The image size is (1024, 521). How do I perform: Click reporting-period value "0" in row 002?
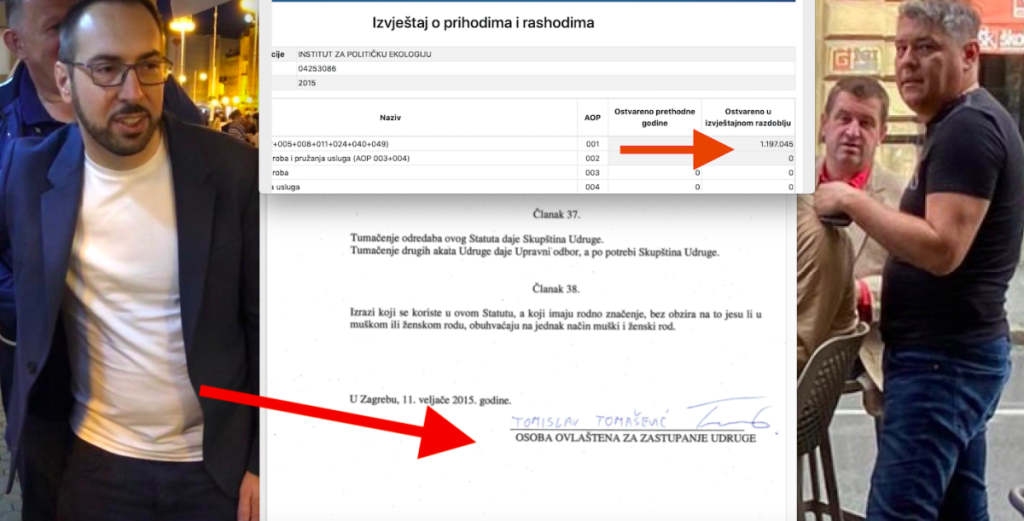pos(791,159)
